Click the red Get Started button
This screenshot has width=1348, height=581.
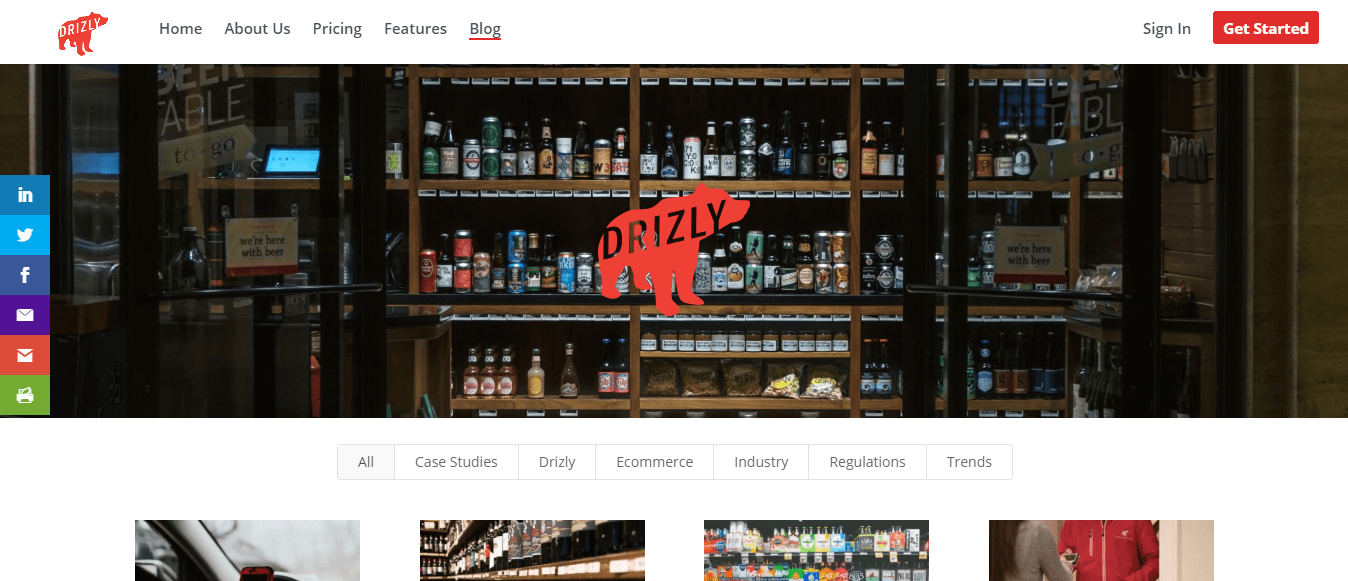click(x=1266, y=28)
